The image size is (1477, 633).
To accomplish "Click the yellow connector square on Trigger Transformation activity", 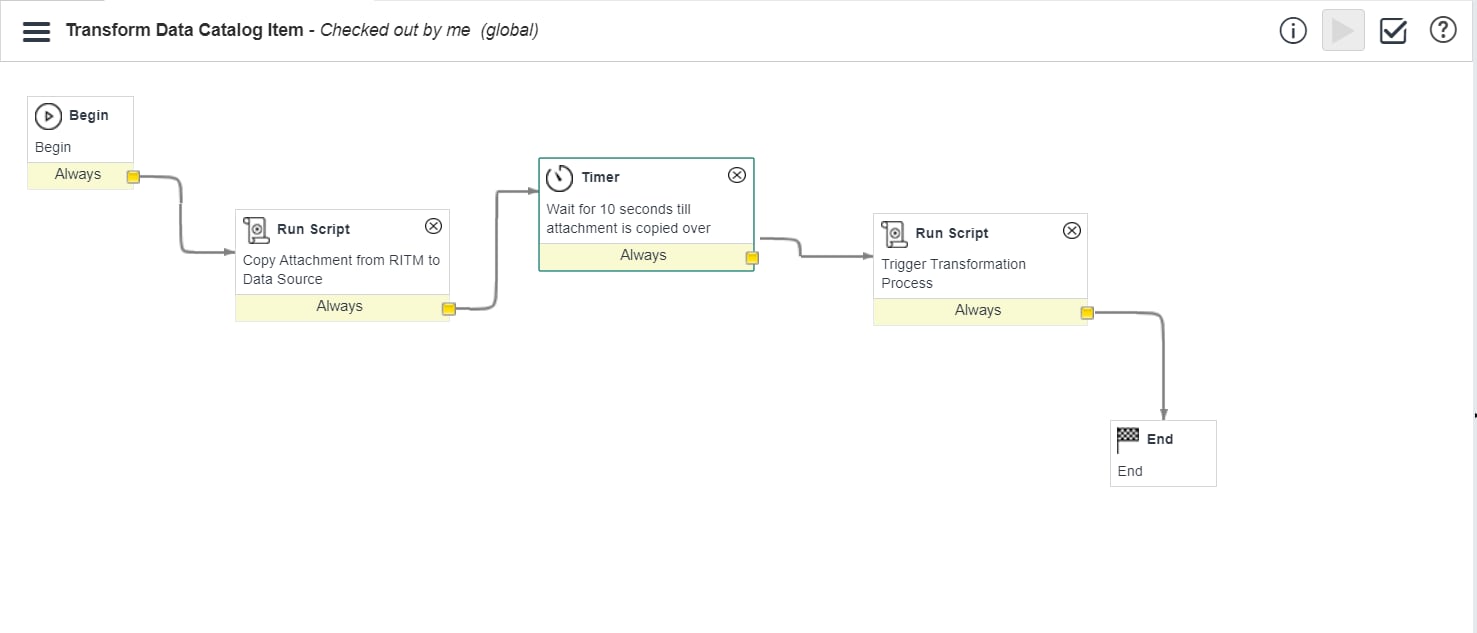I will (1086, 313).
